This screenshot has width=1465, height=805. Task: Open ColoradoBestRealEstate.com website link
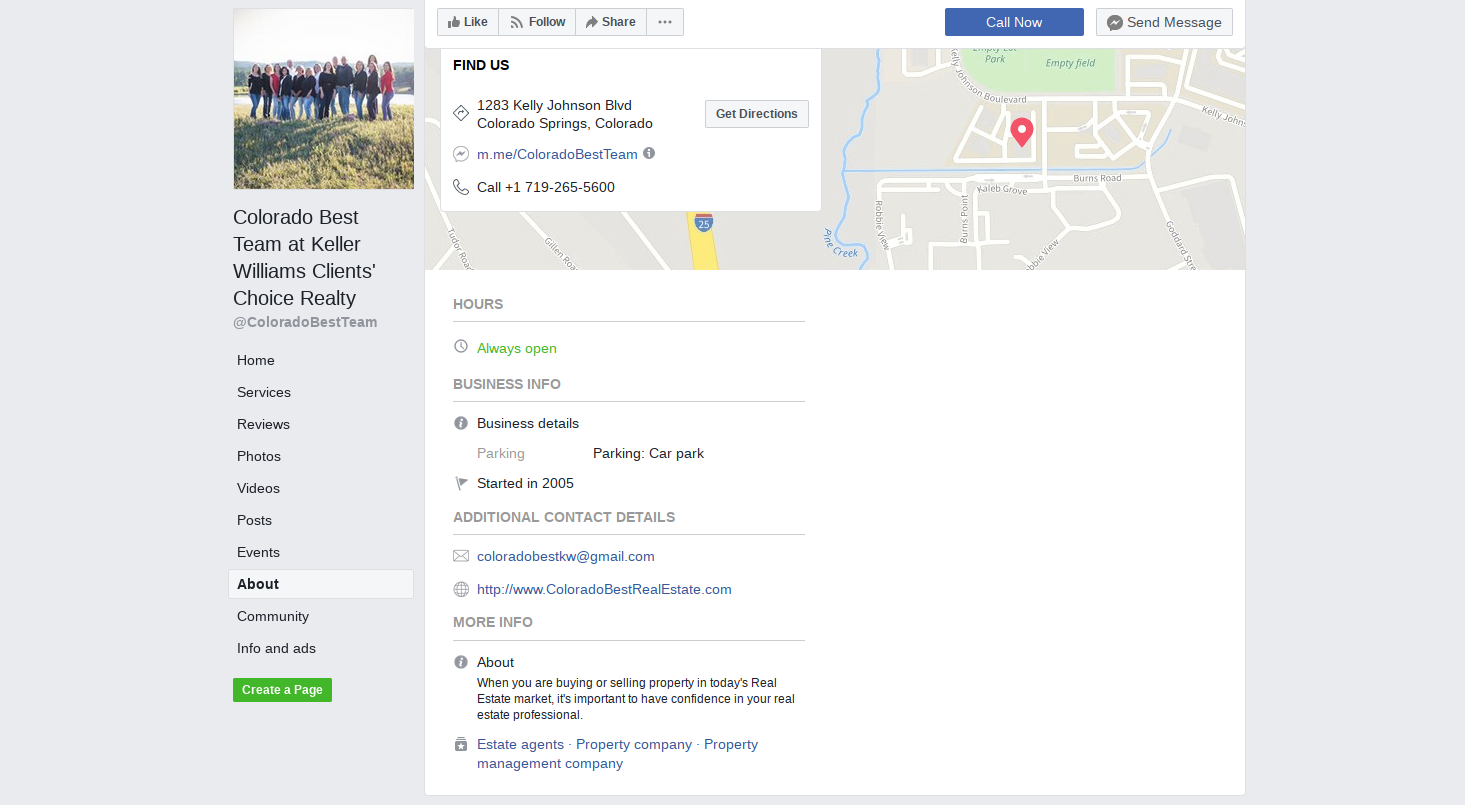coord(604,589)
